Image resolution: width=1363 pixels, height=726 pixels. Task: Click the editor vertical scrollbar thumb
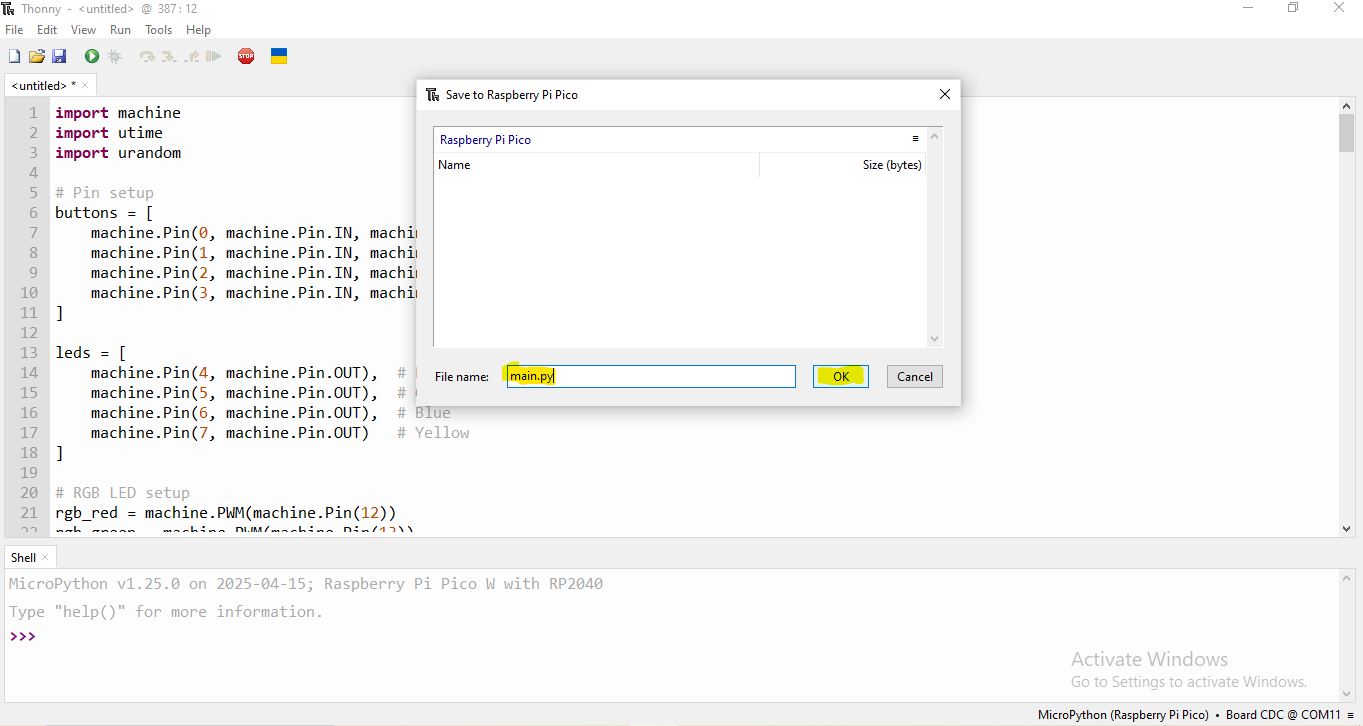point(1347,133)
